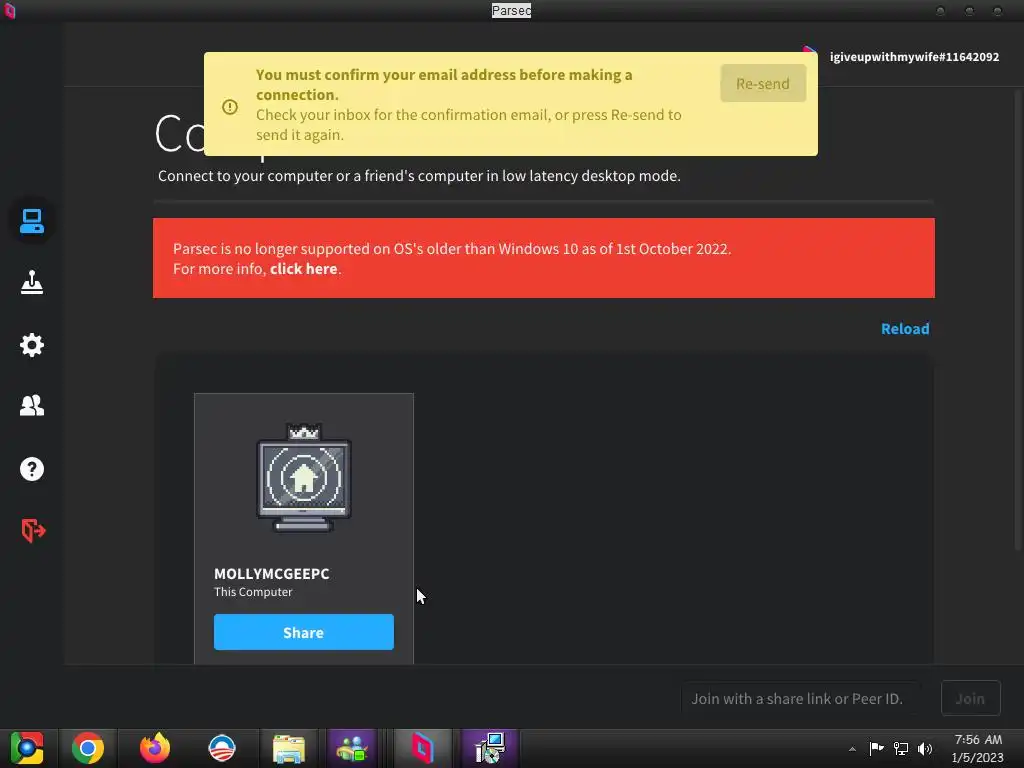Open the two-people messenger taskbar icon
The height and width of the screenshot is (768, 1024).
(352, 748)
